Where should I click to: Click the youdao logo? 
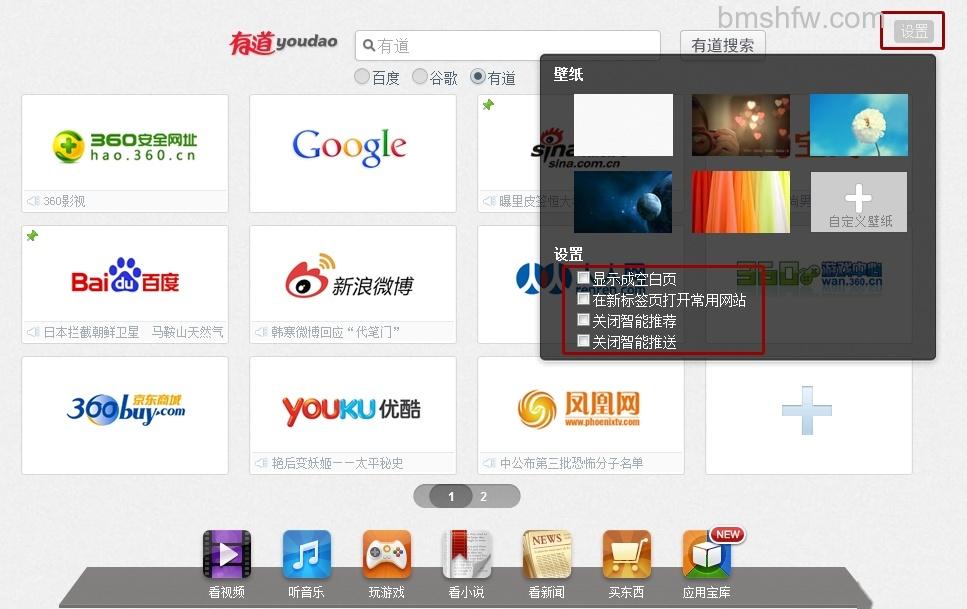coord(284,43)
